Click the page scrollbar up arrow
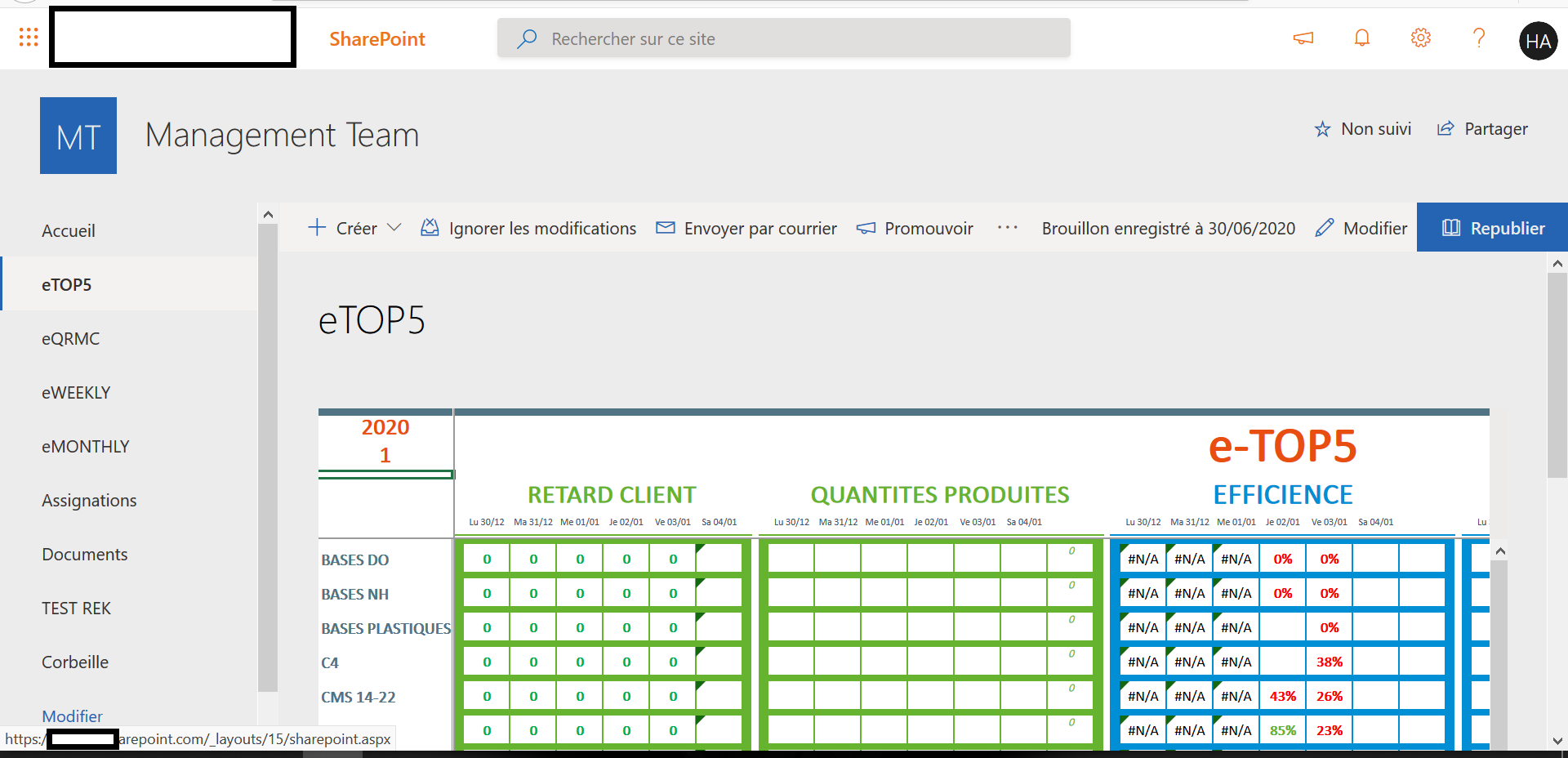1568x758 pixels. tap(1557, 264)
